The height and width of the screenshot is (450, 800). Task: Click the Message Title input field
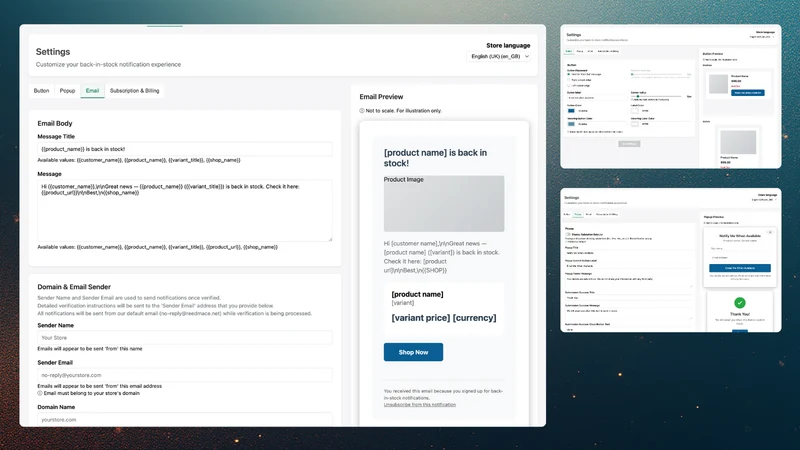[x=185, y=149]
